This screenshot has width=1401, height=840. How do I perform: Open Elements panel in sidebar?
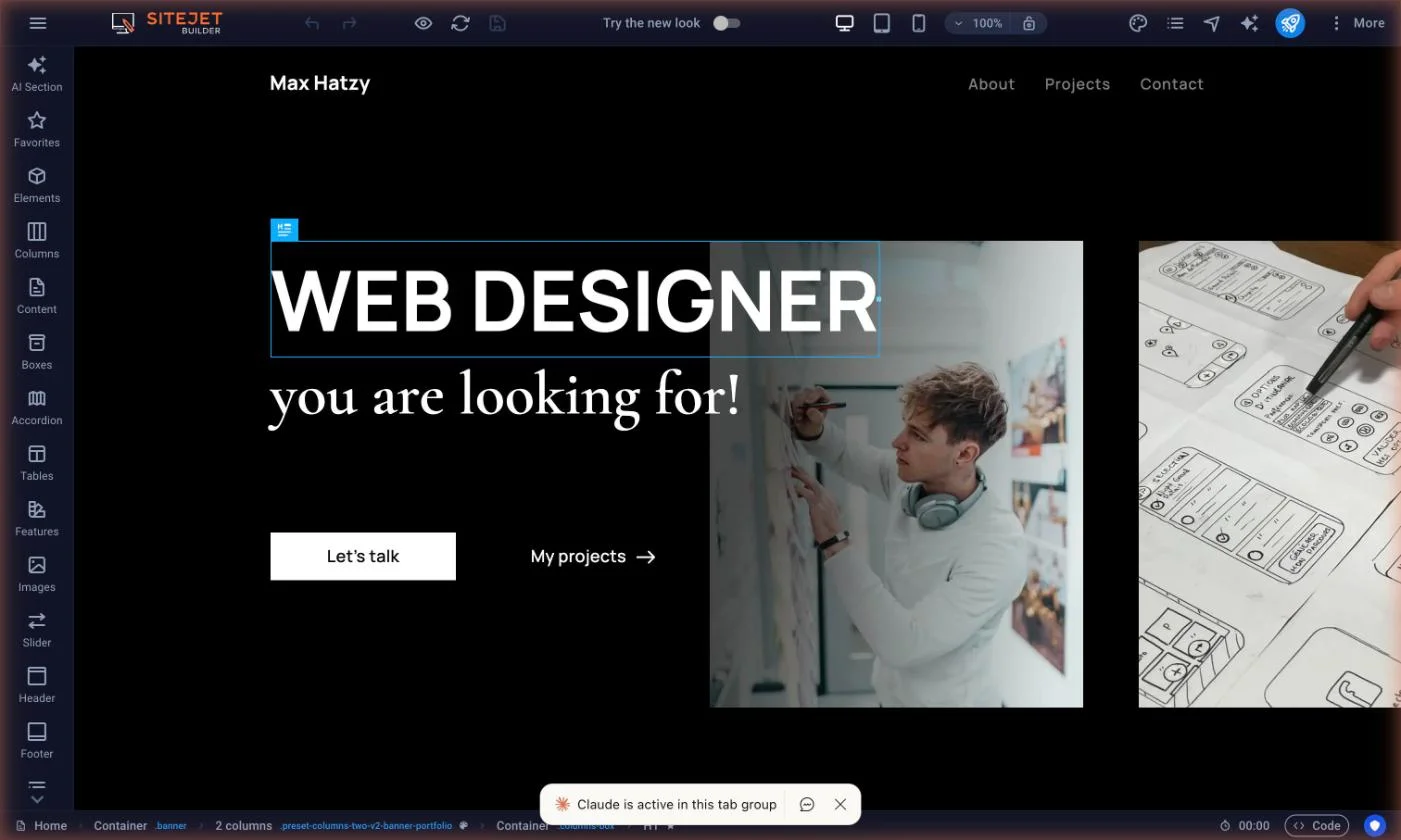(x=37, y=185)
